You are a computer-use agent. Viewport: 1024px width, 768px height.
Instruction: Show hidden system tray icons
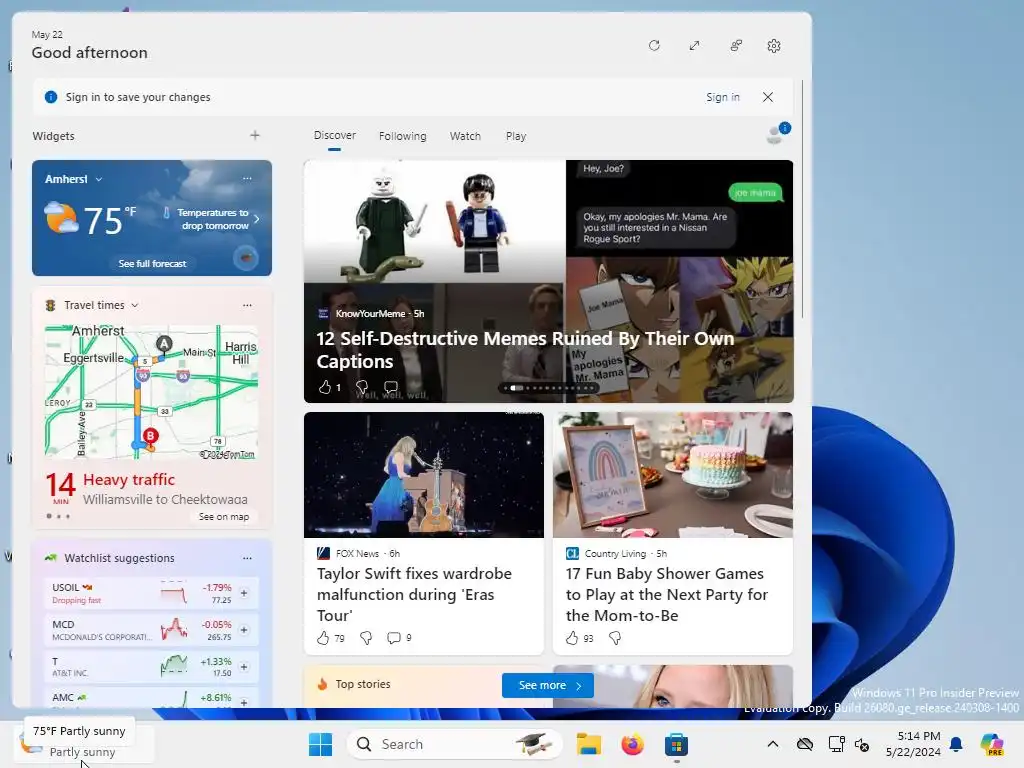click(x=773, y=744)
